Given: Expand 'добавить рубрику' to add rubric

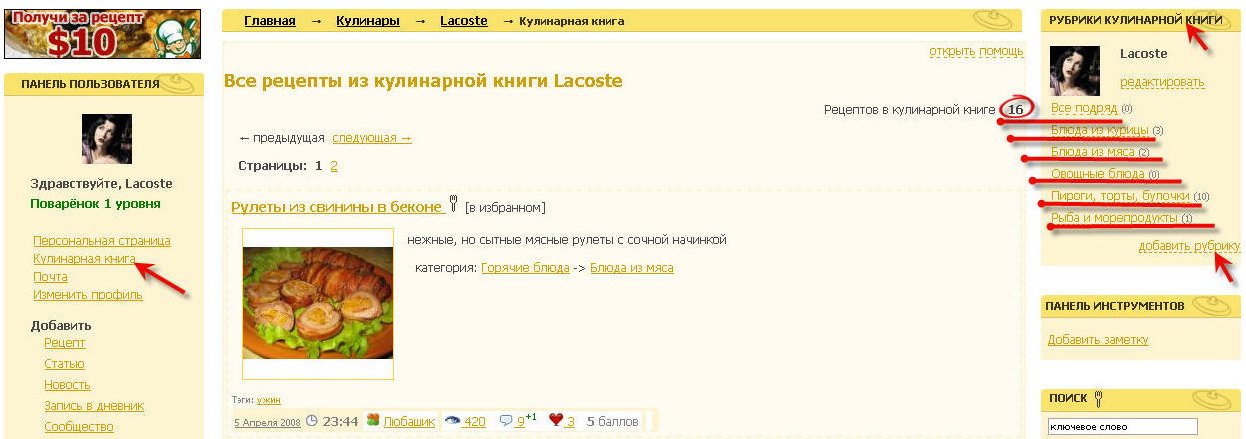Looking at the screenshot, I should pos(1188,246).
